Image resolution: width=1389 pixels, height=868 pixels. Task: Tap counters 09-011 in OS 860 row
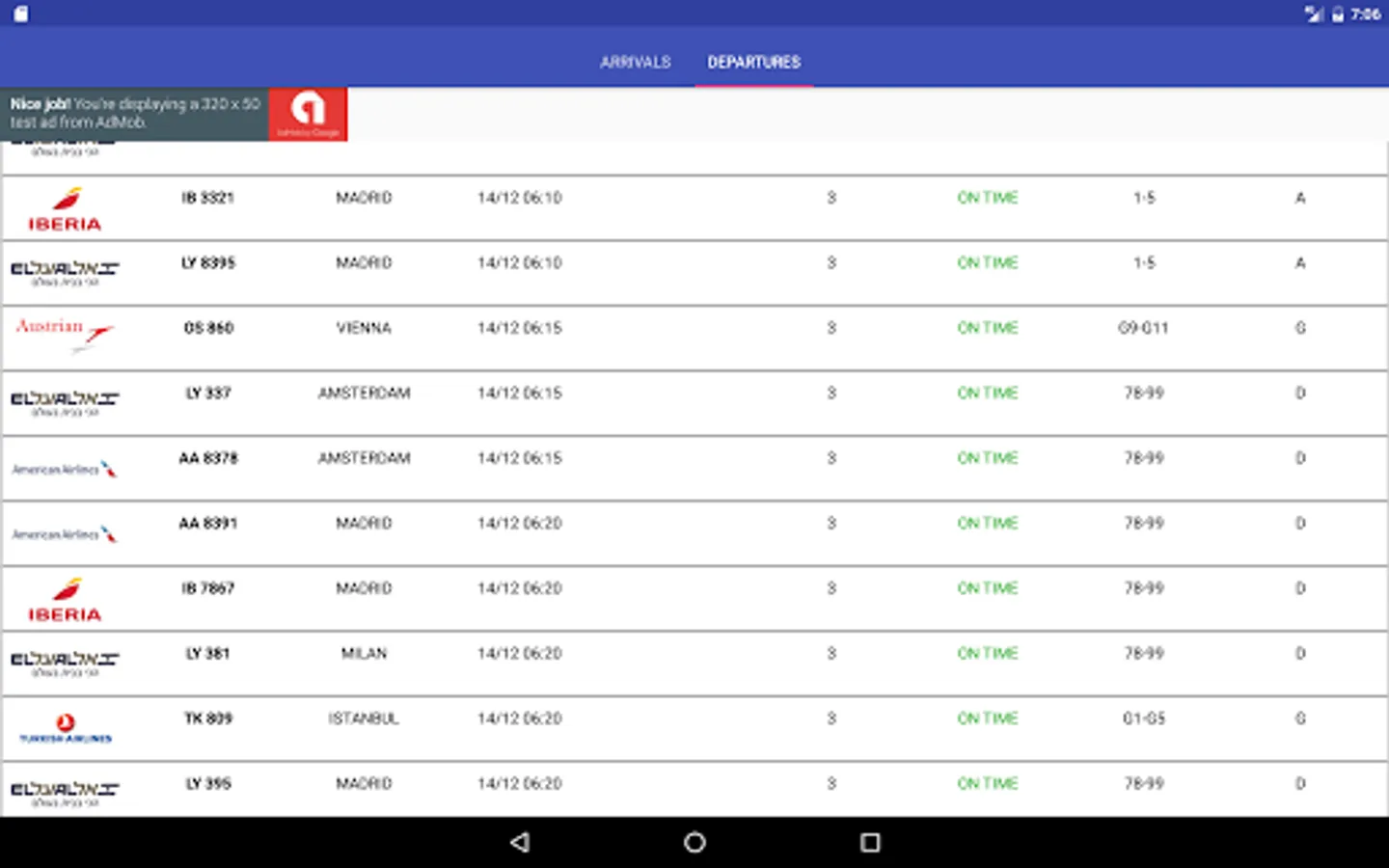(x=1144, y=328)
